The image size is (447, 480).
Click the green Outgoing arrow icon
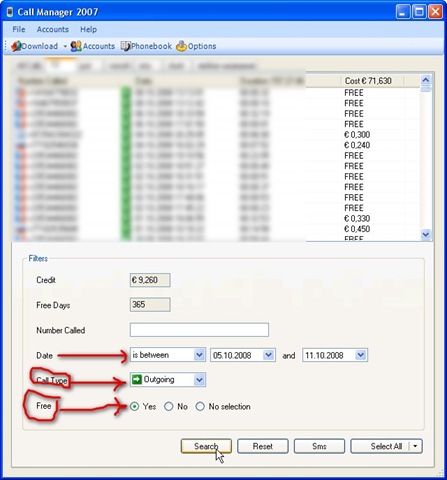(137, 379)
